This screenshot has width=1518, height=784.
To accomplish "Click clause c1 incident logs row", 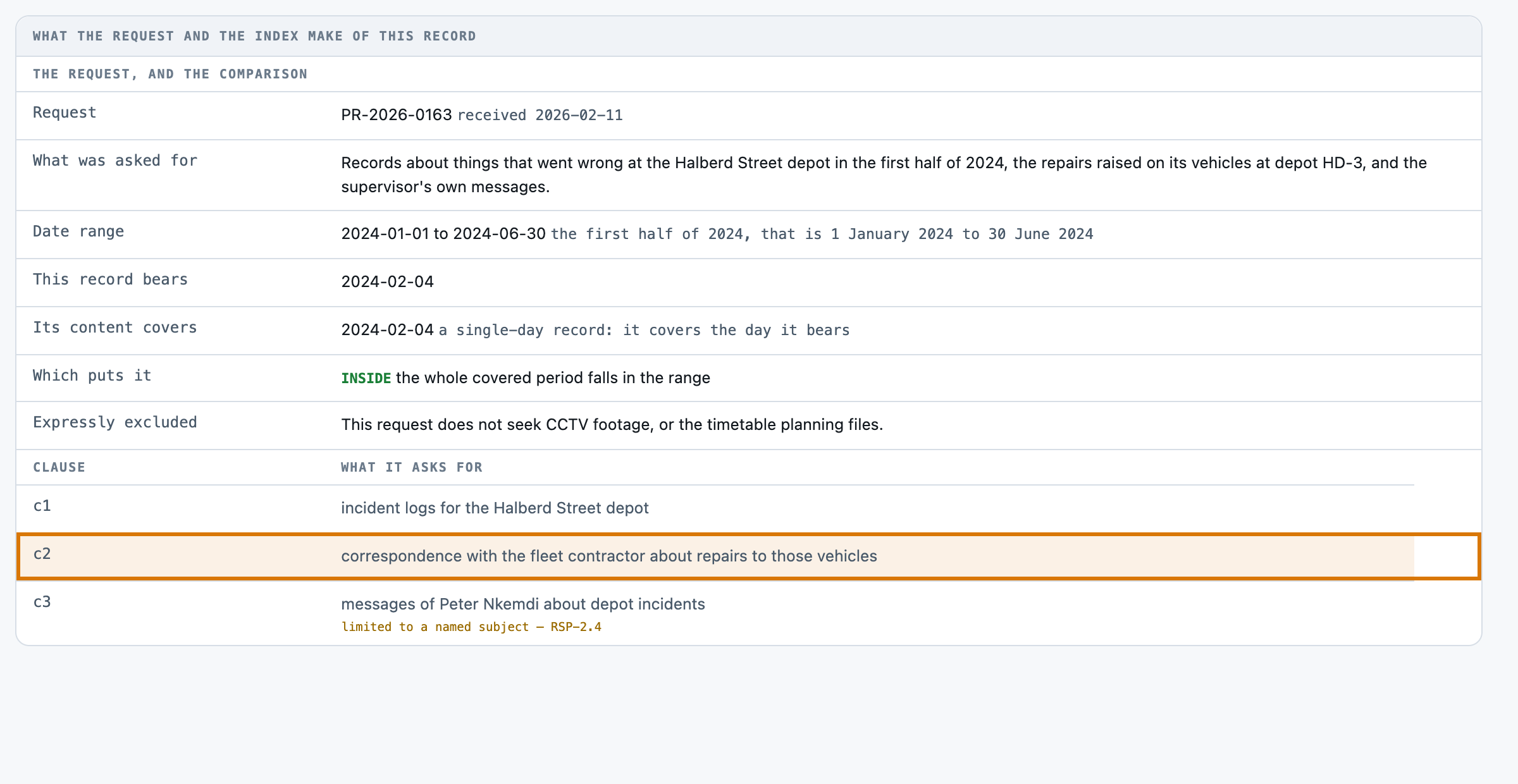I will (x=715, y=508).
